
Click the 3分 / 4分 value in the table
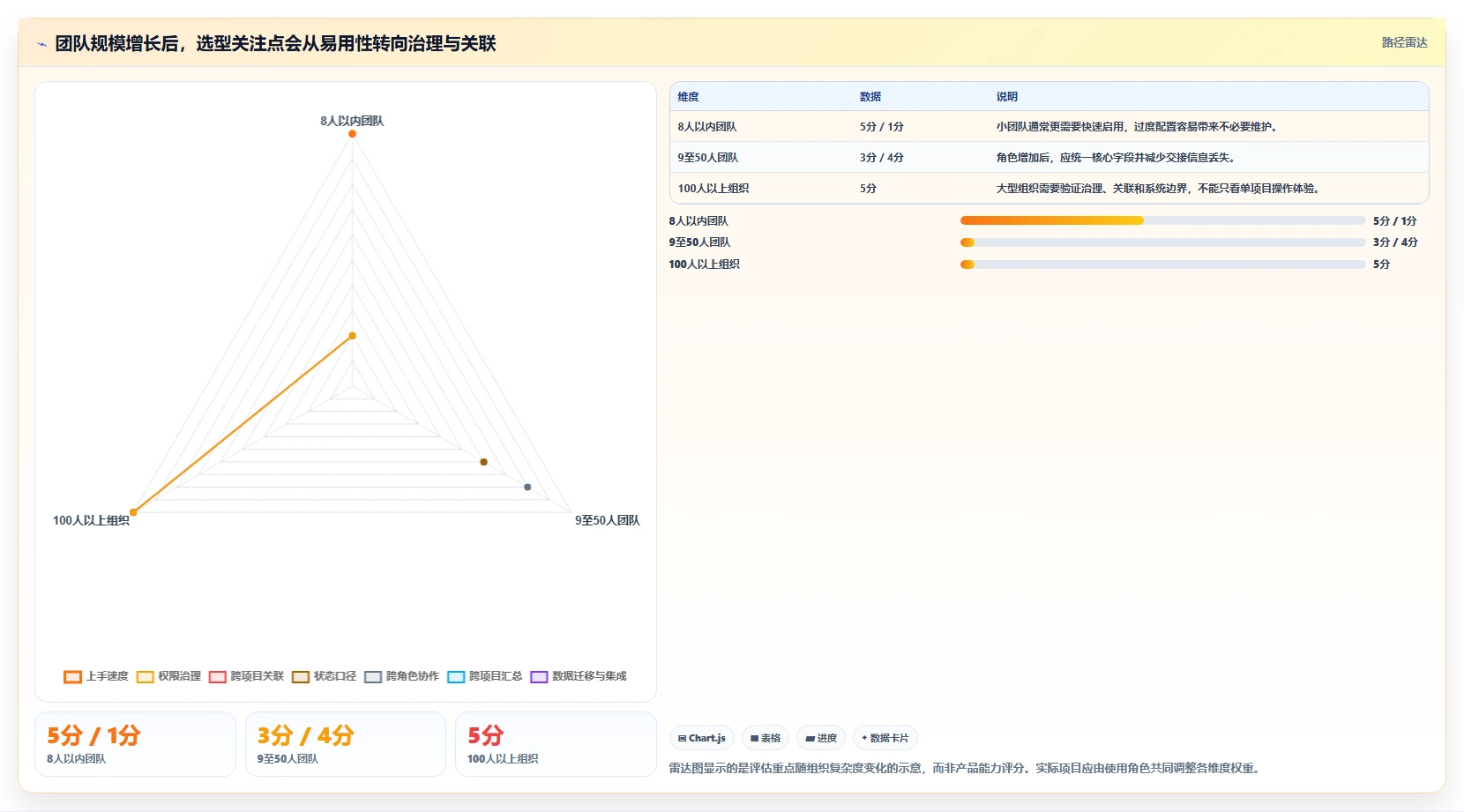pos(881,158)
